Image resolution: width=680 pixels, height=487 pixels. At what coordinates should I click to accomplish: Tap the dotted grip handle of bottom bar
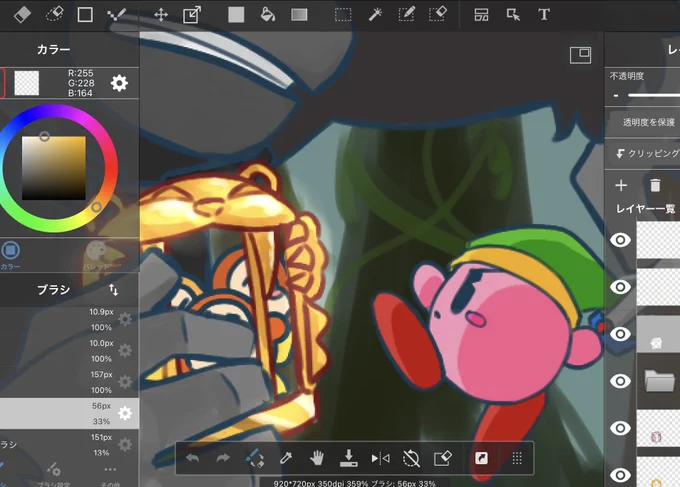(517, 458)
